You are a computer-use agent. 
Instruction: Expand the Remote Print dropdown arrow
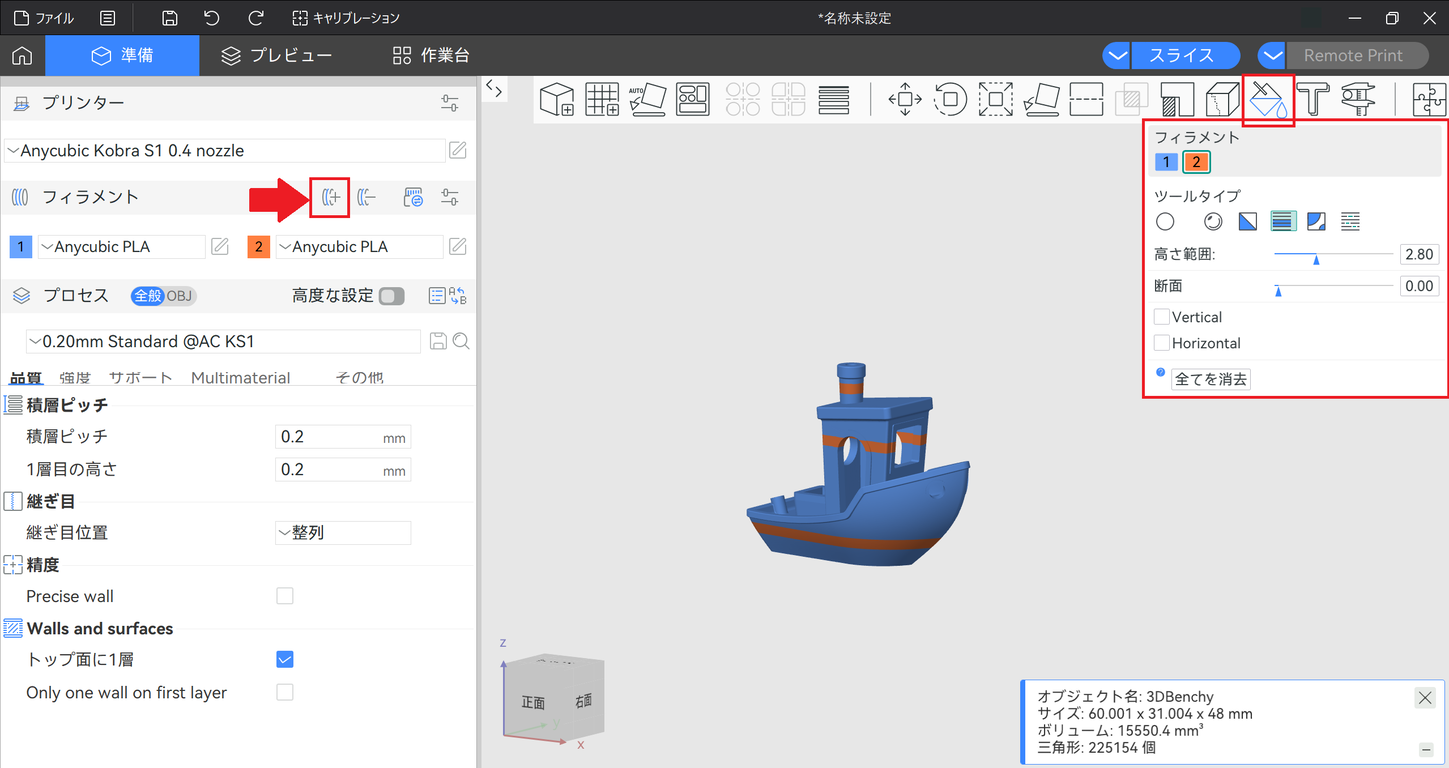tap(1272, 55)
